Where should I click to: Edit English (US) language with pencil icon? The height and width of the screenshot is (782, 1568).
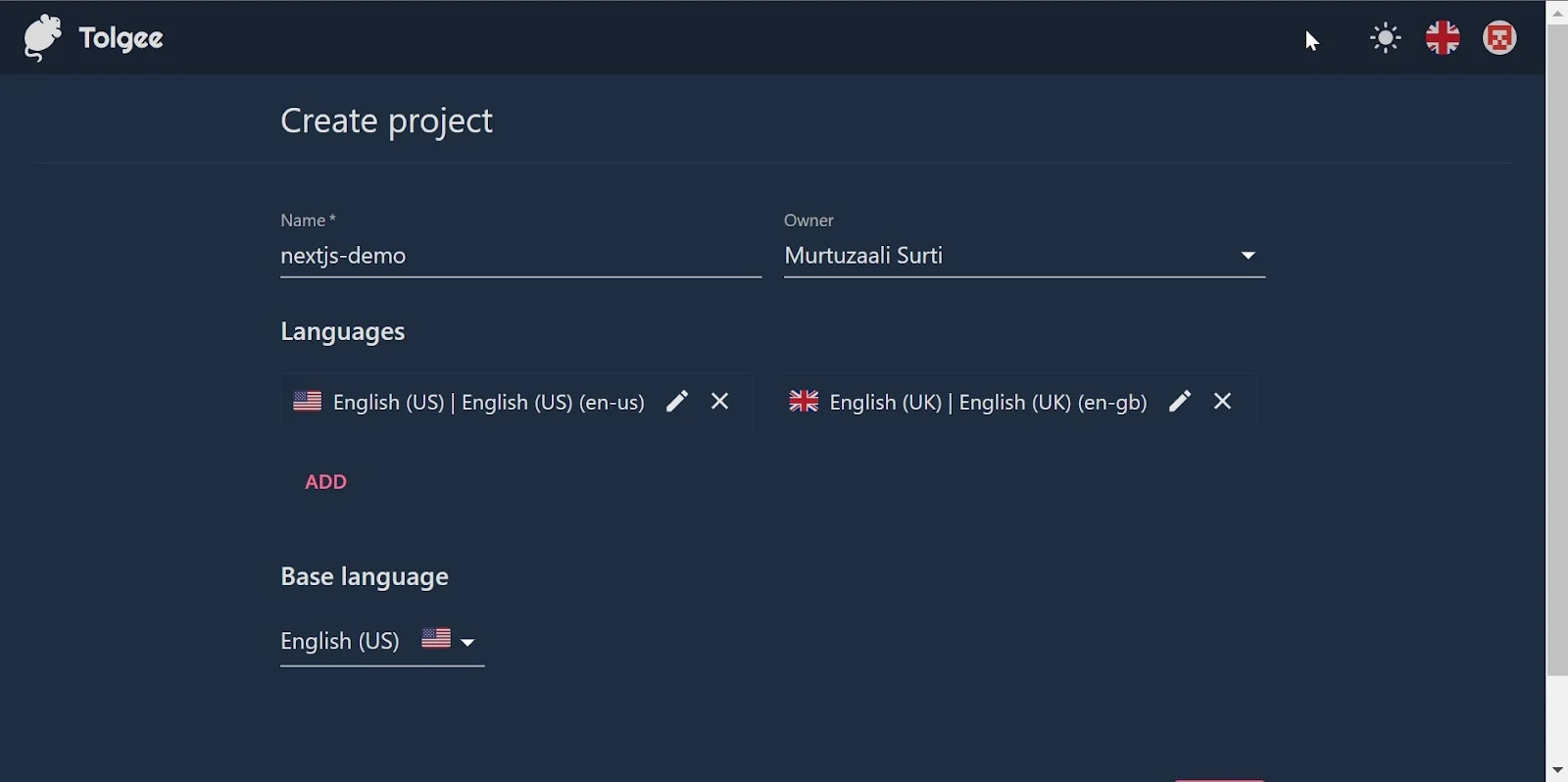point(677,402)
